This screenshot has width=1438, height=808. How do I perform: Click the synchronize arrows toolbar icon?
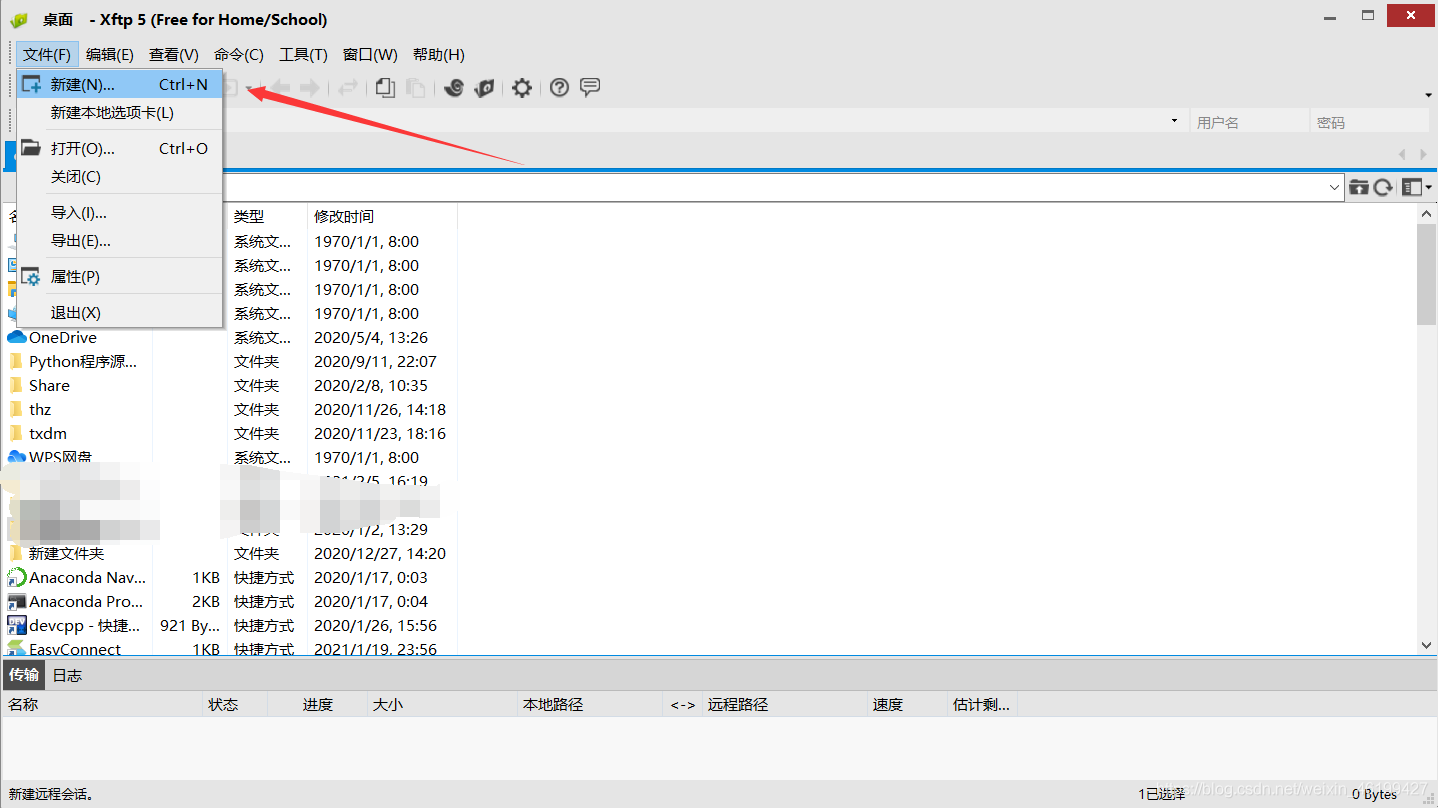click(348, 88)
